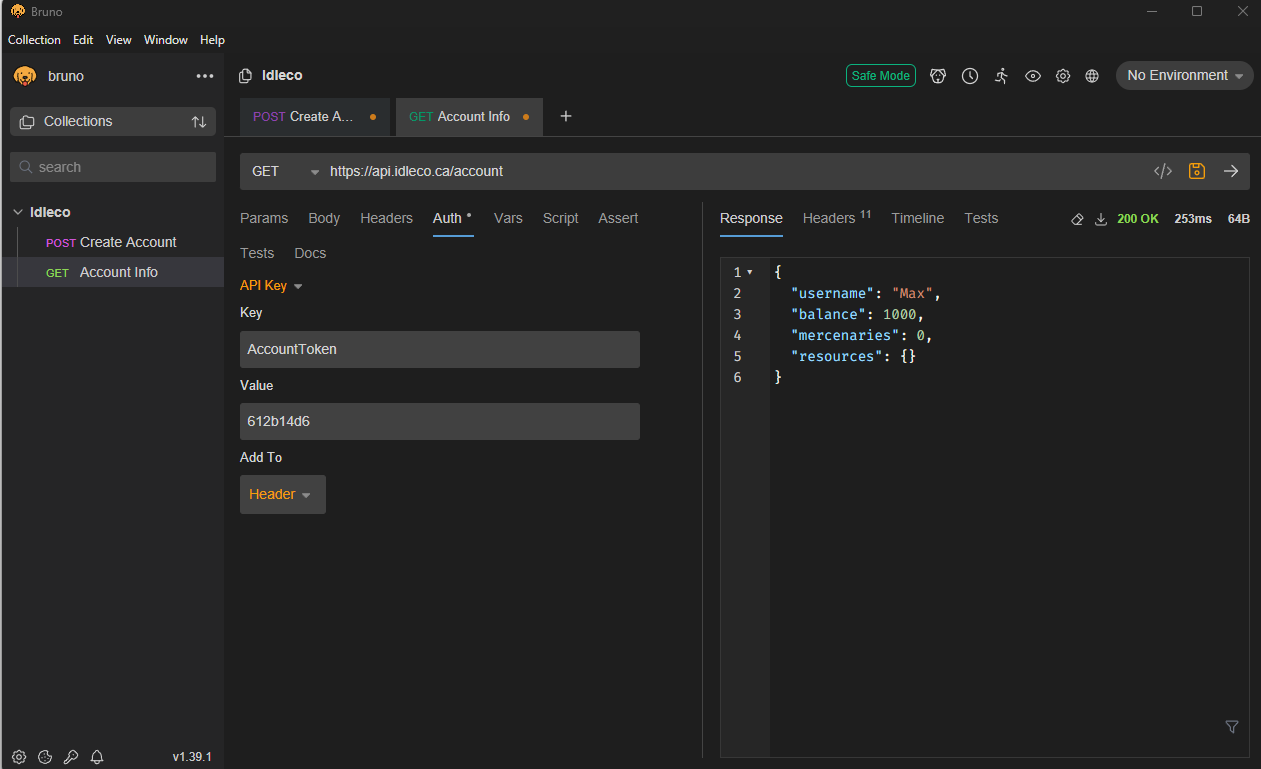The width and height of the screenshot is (1261, 769).
Task: Open the Timeline response tab
Action: tap(917, 218)
